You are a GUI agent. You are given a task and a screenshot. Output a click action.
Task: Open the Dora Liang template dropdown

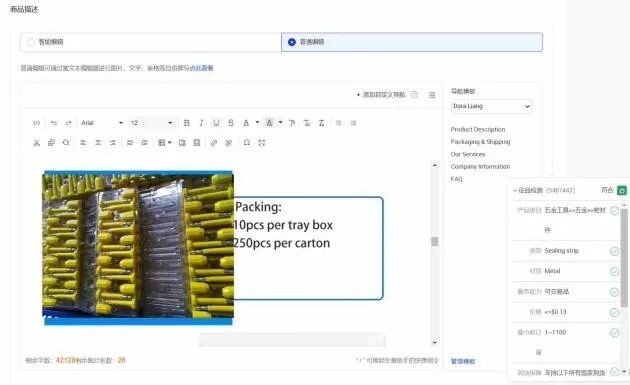[492, 106]
